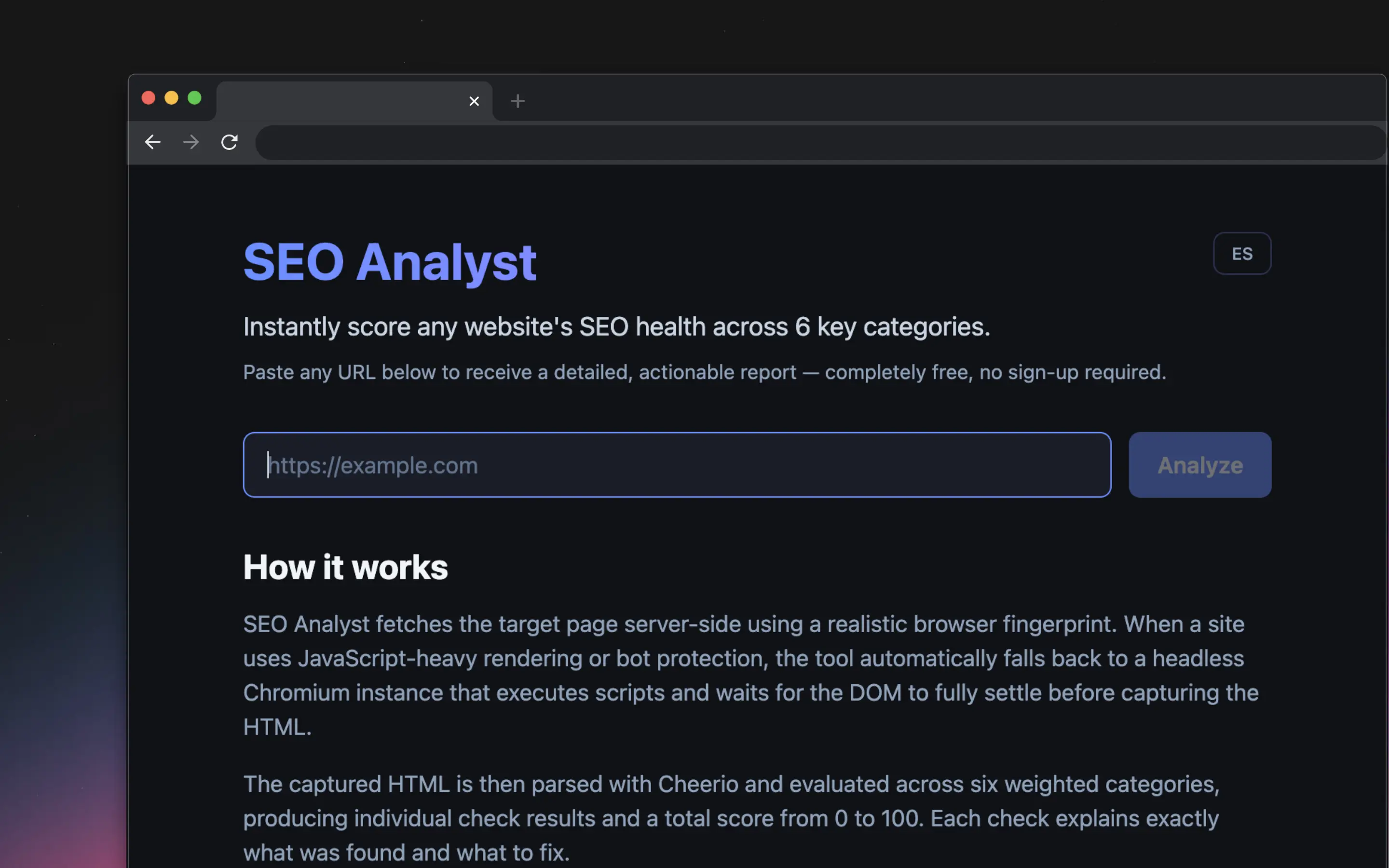Go forward using the forward arrow
The width and height of the screenshot is (1389, 868).
(x=191, y=142)
